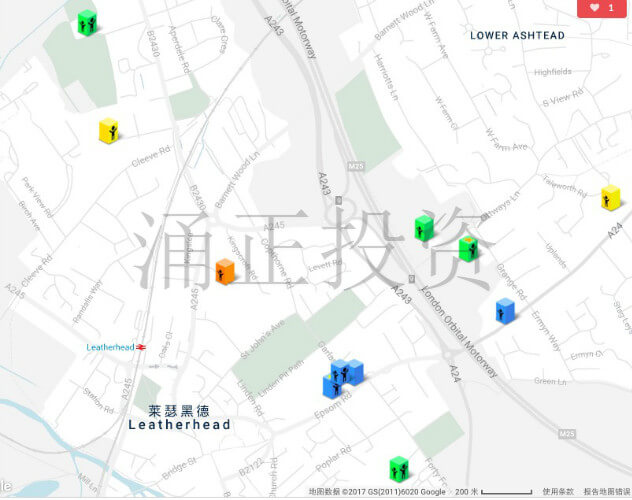This screenshot has width=632, height=500.
Task: Click the Randalls Way road label
Action: point(87,302)
